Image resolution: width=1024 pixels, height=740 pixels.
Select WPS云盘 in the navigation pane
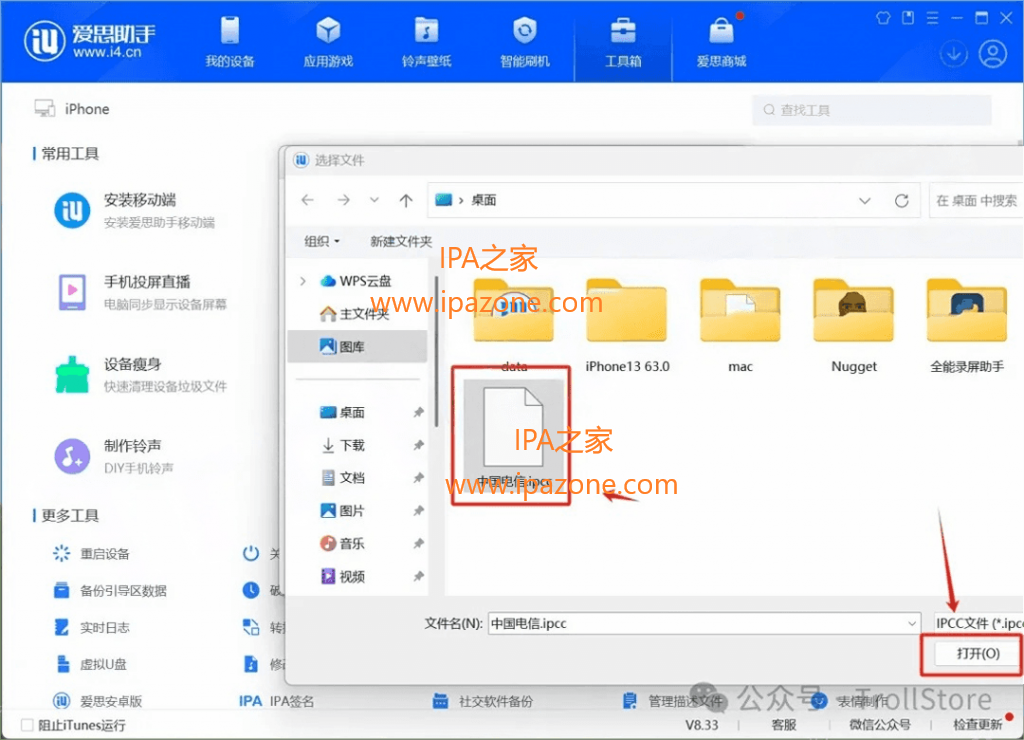click(356, 281)
